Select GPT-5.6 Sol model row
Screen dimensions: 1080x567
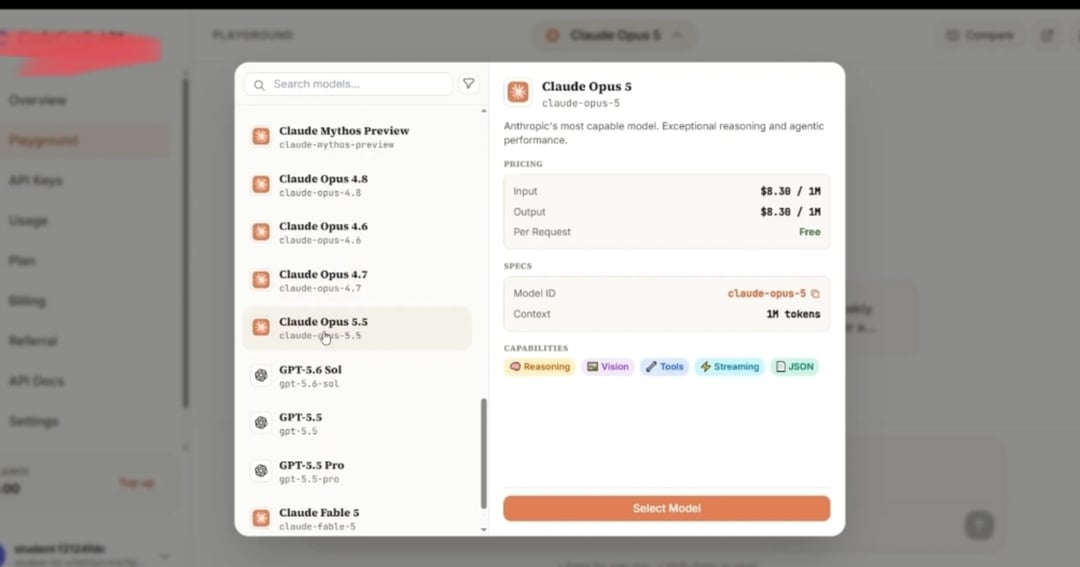(x=357, y=375)
